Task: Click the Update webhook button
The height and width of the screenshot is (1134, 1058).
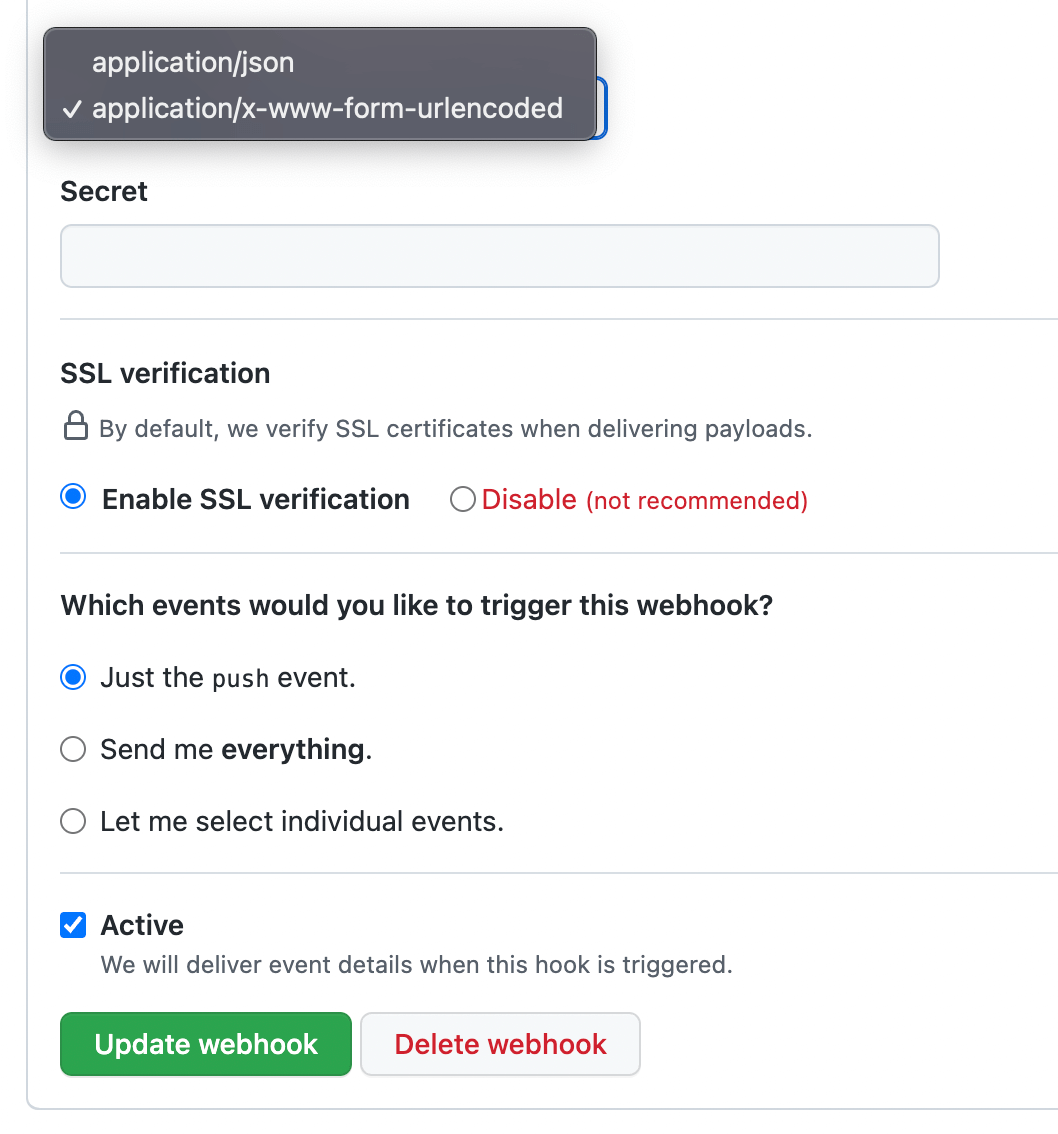Action: (206, 1044)
